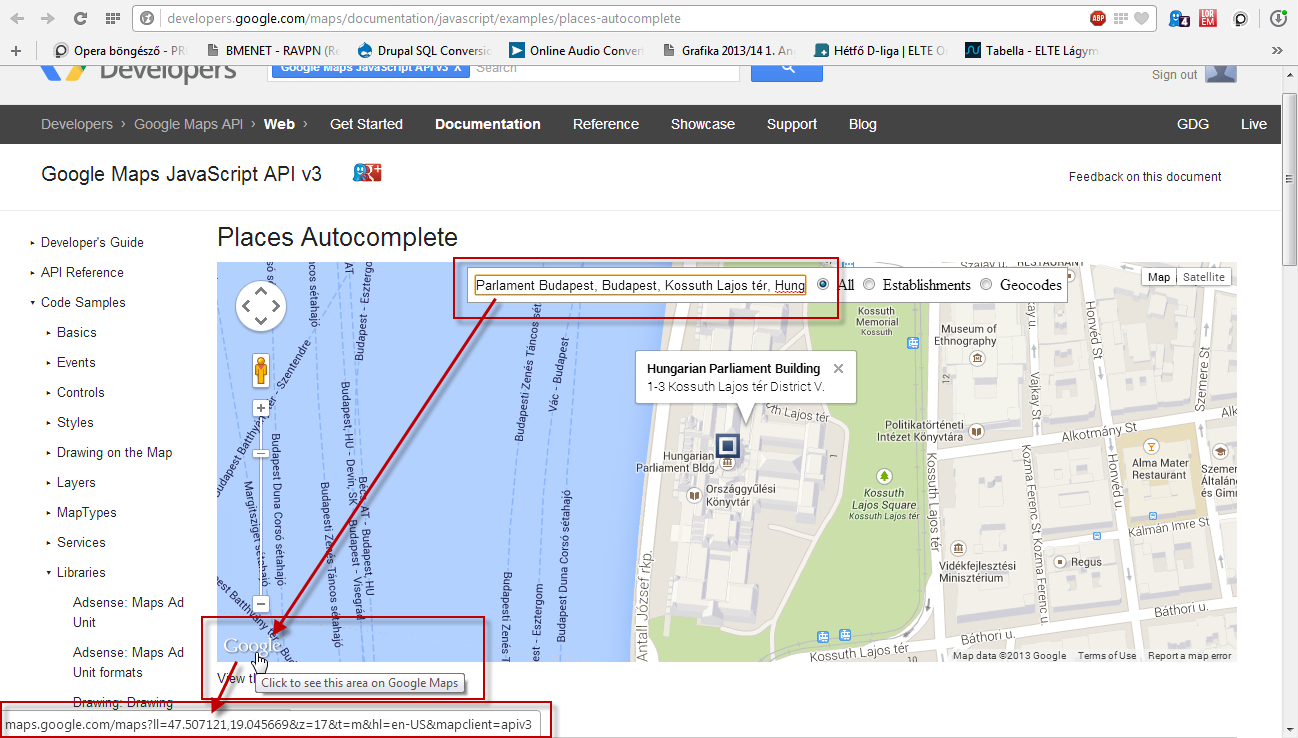Click the place autocomplete input field
This screenshot has width=1298, height=738.
tap(640, 285)
